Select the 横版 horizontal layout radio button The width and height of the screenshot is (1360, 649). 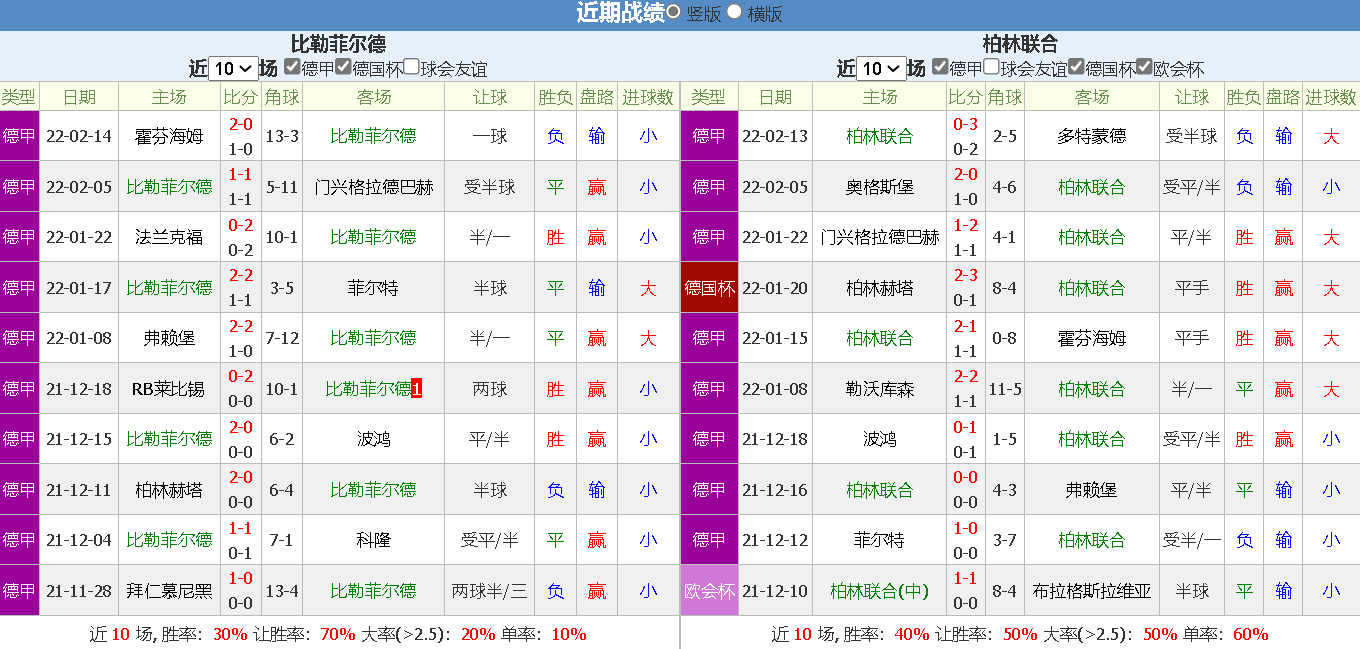pyautogui.click(x=735, y=12)
